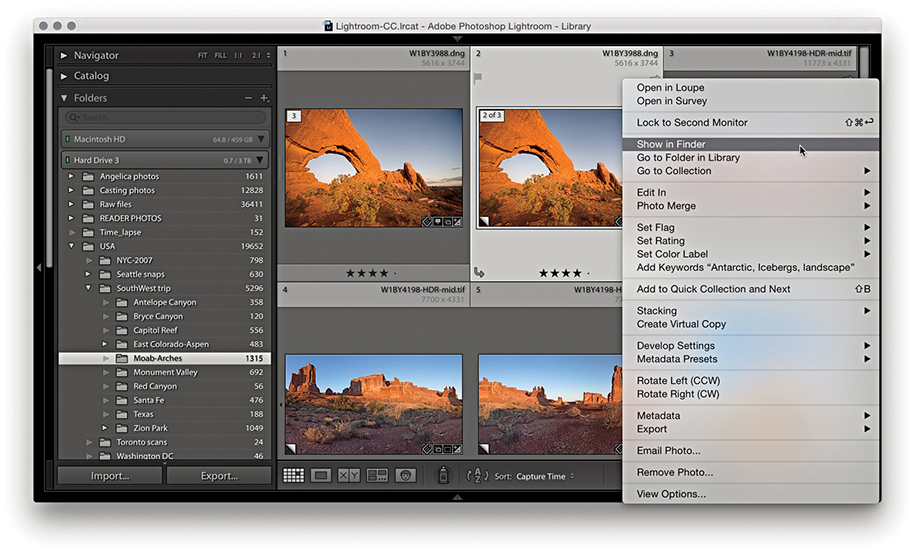915x554 pixels.
Task: Click the Export... button
Action: tap(219, 476)
